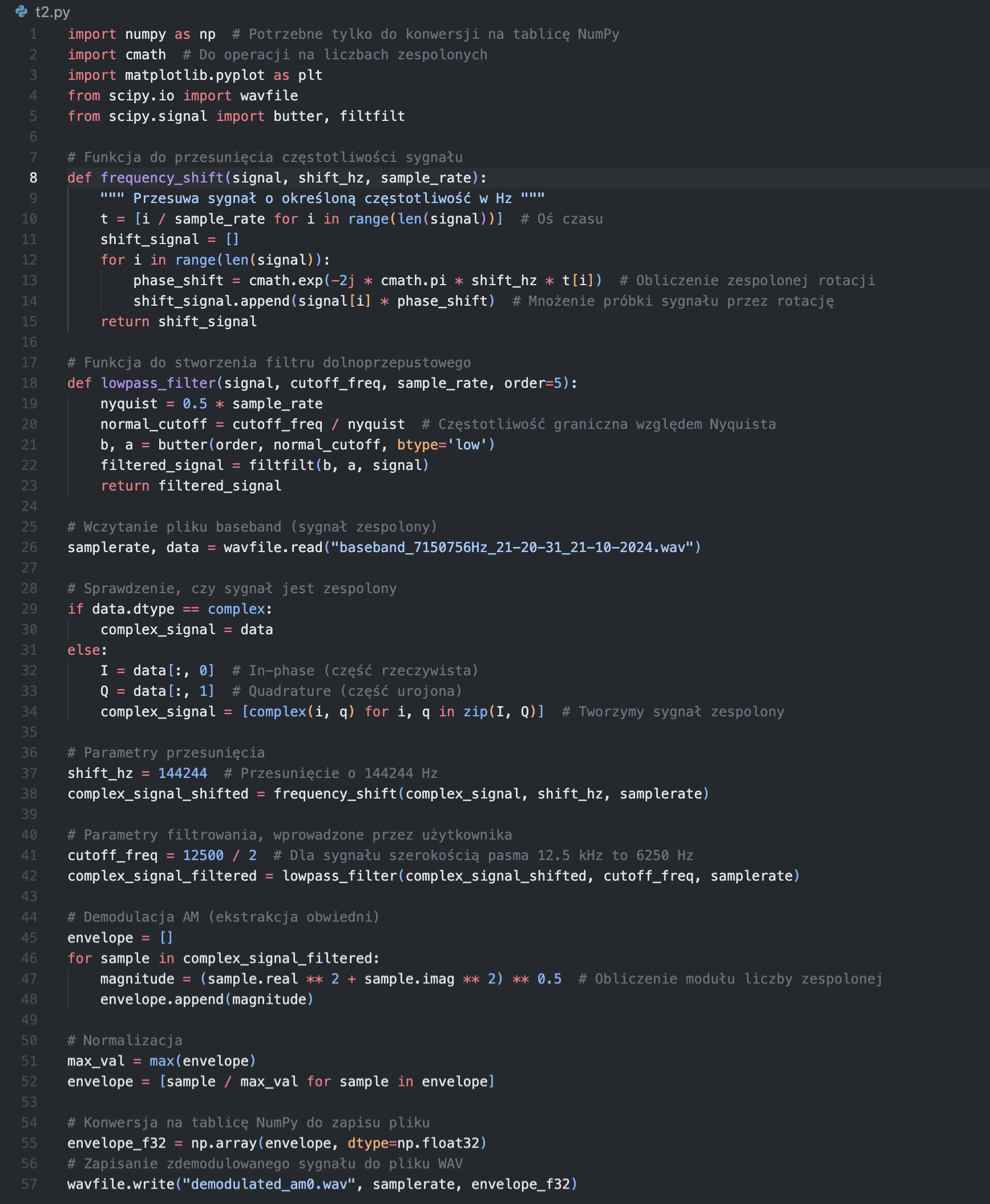This screenshot has width=990, height=1204.
Task: Click 'import matplotlib.pyplot as plt' line
Action: point(195,75)
